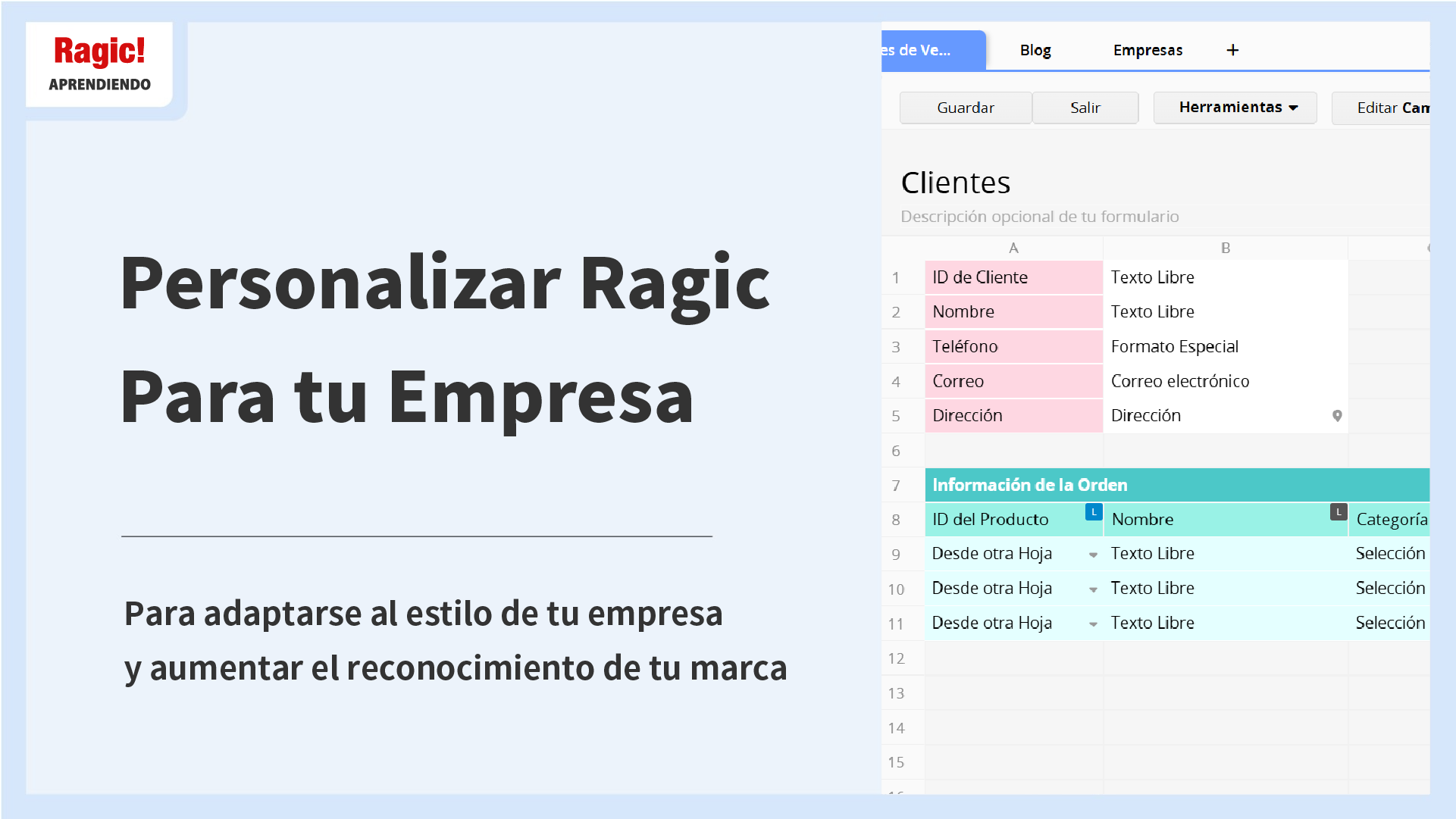Click the link badge on the Nombre field
The image size is (1456, 819).
[x=1338, y=511]
